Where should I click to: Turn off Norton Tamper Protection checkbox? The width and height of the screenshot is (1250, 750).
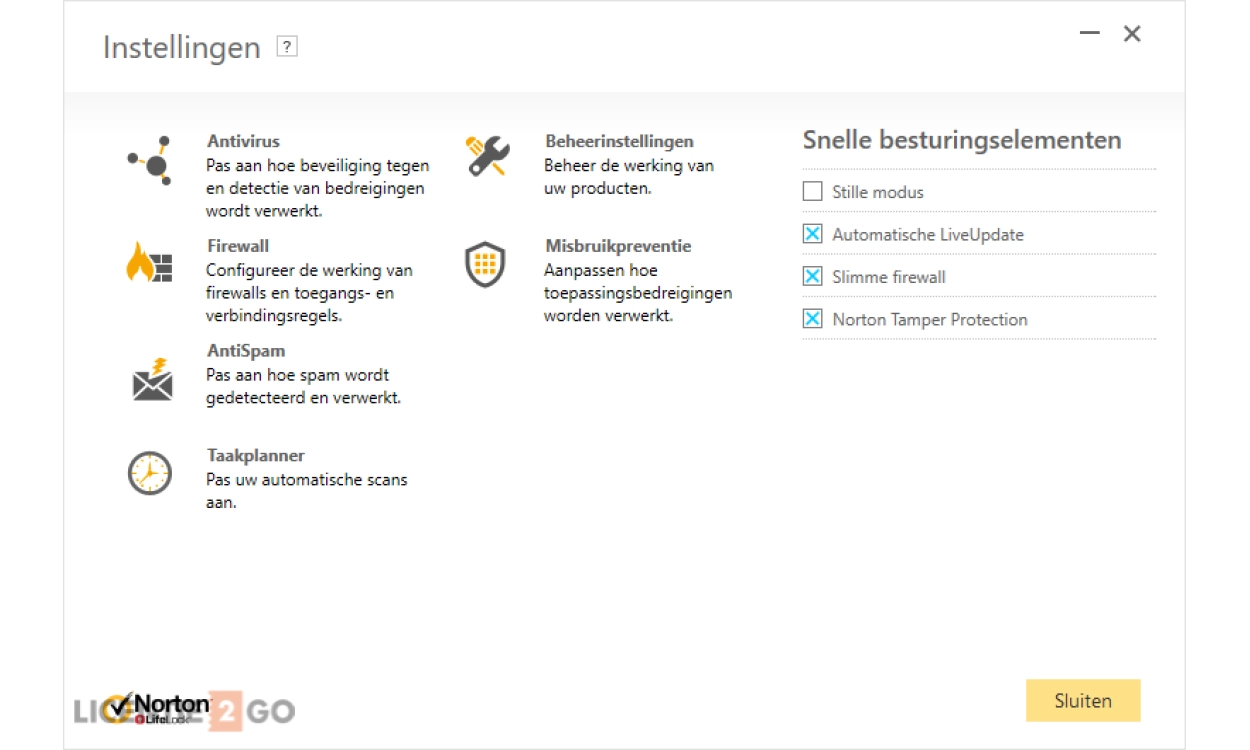[x=813, y=320]
